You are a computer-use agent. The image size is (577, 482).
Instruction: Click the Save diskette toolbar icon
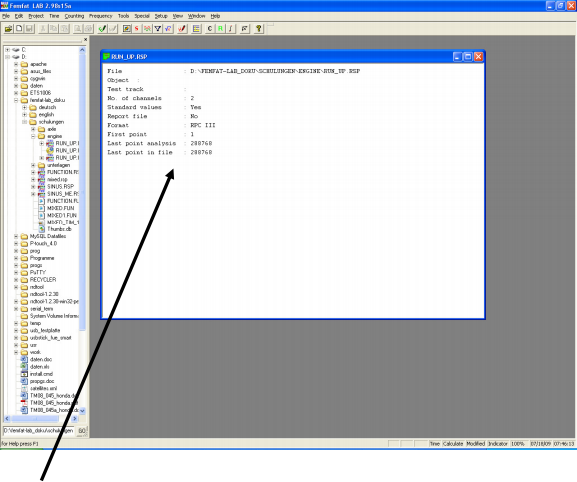pos(29,28)
